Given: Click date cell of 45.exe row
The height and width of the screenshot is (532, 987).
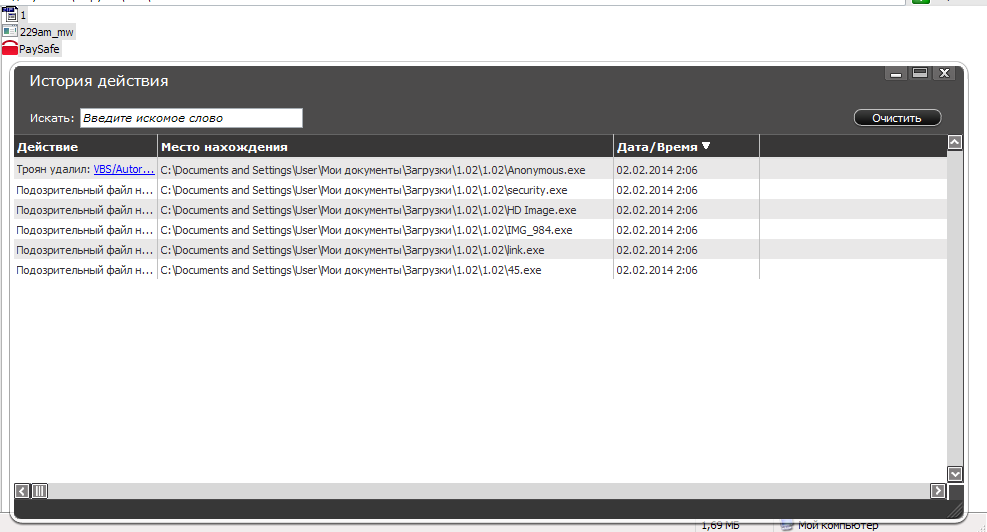Looking at the screenshot, I should [x=657, y=271].
